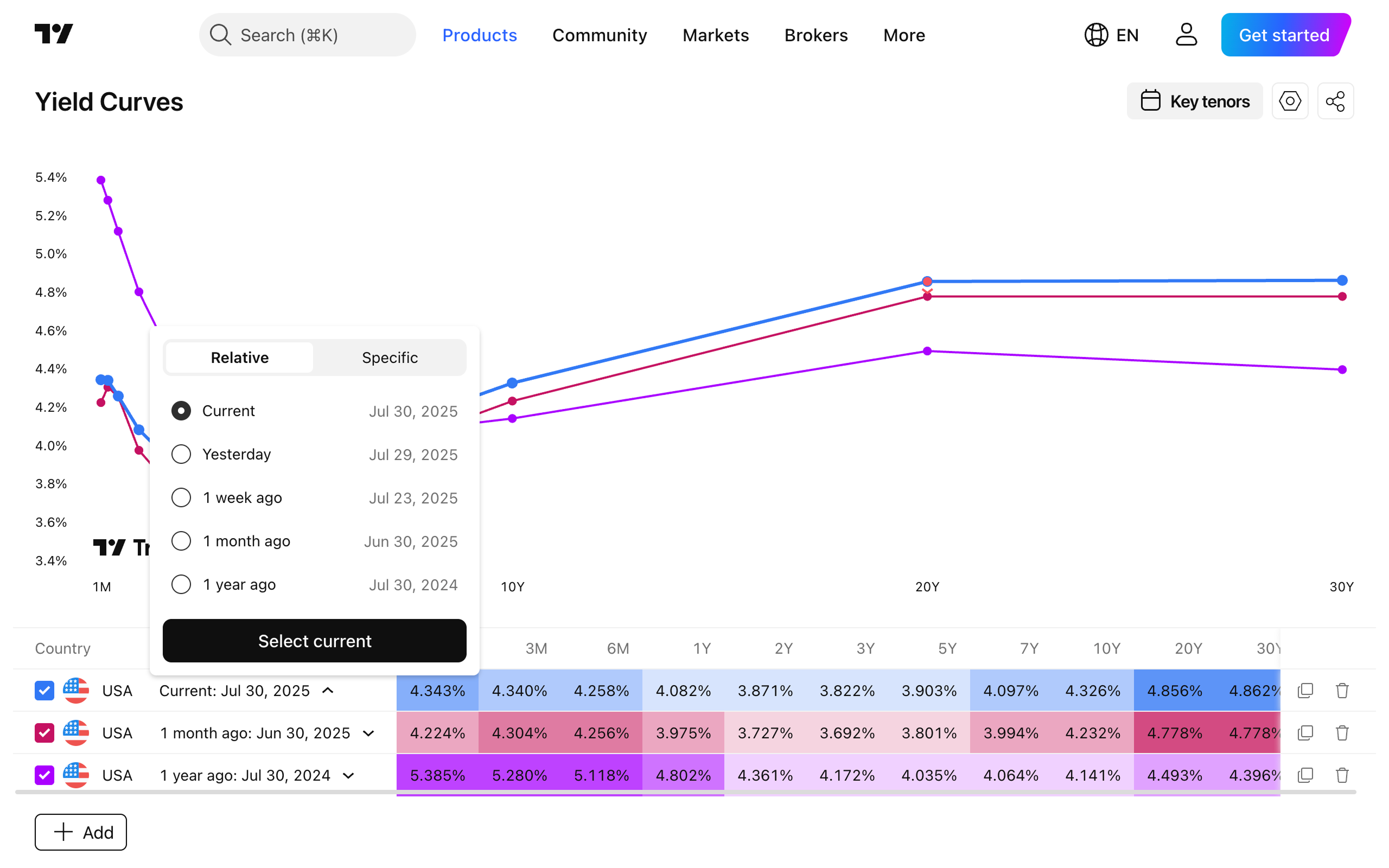Click the TradingView logo in header
Screen dimensions: 1389x868
53,34
